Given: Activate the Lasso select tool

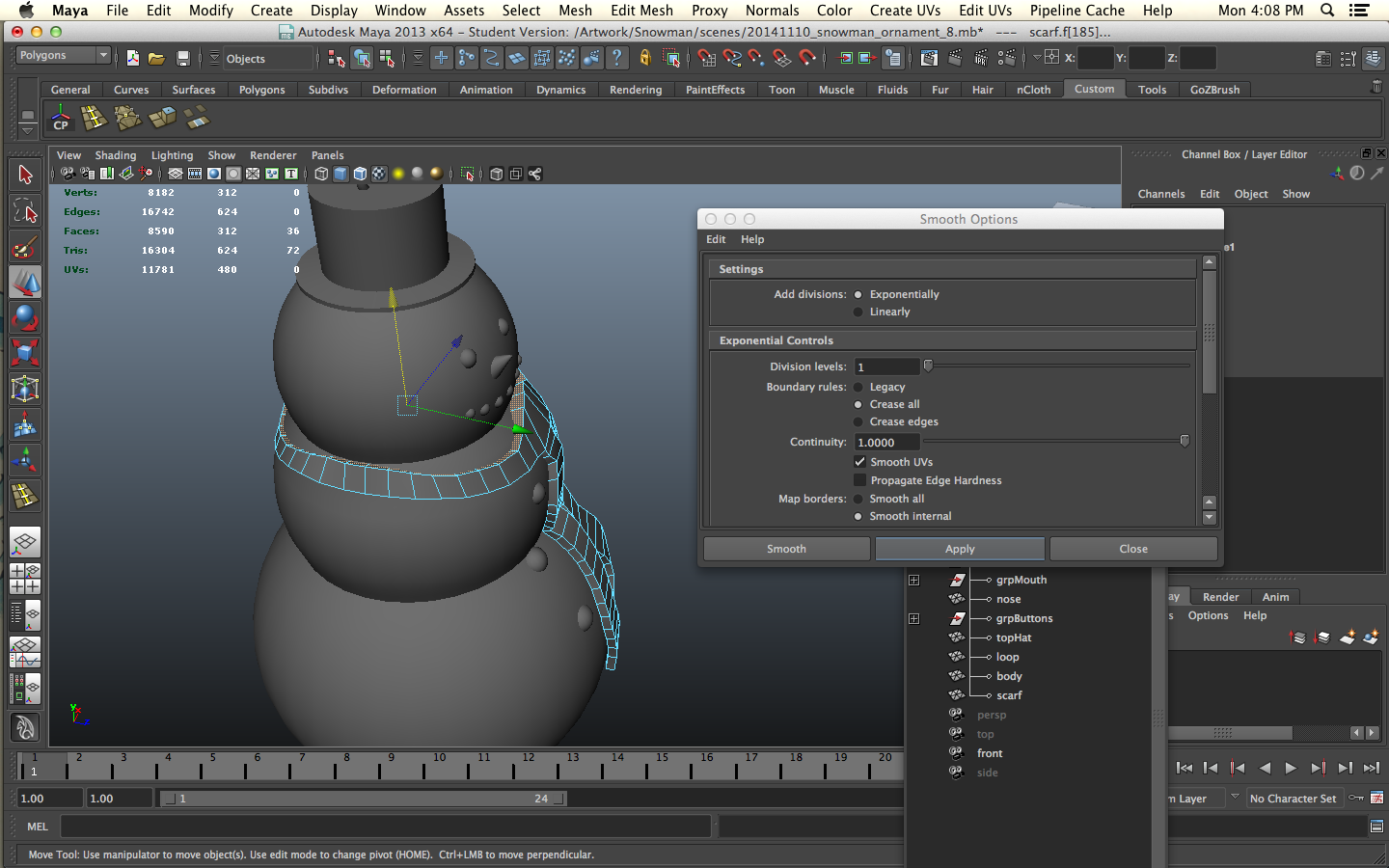Looking at the screenshot, I should click(x=25, y=210).
